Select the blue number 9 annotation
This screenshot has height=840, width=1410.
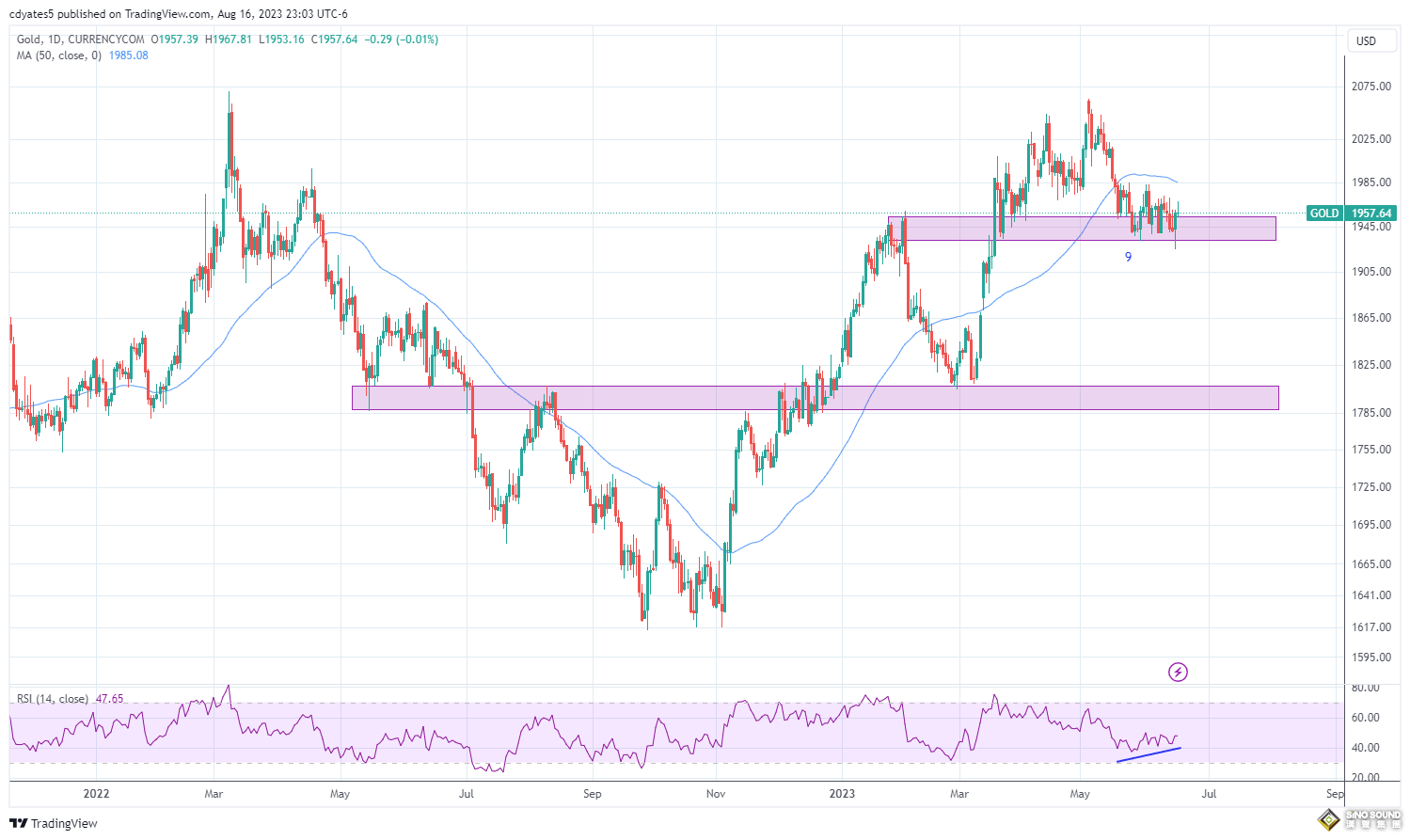tap(1129, 257)
